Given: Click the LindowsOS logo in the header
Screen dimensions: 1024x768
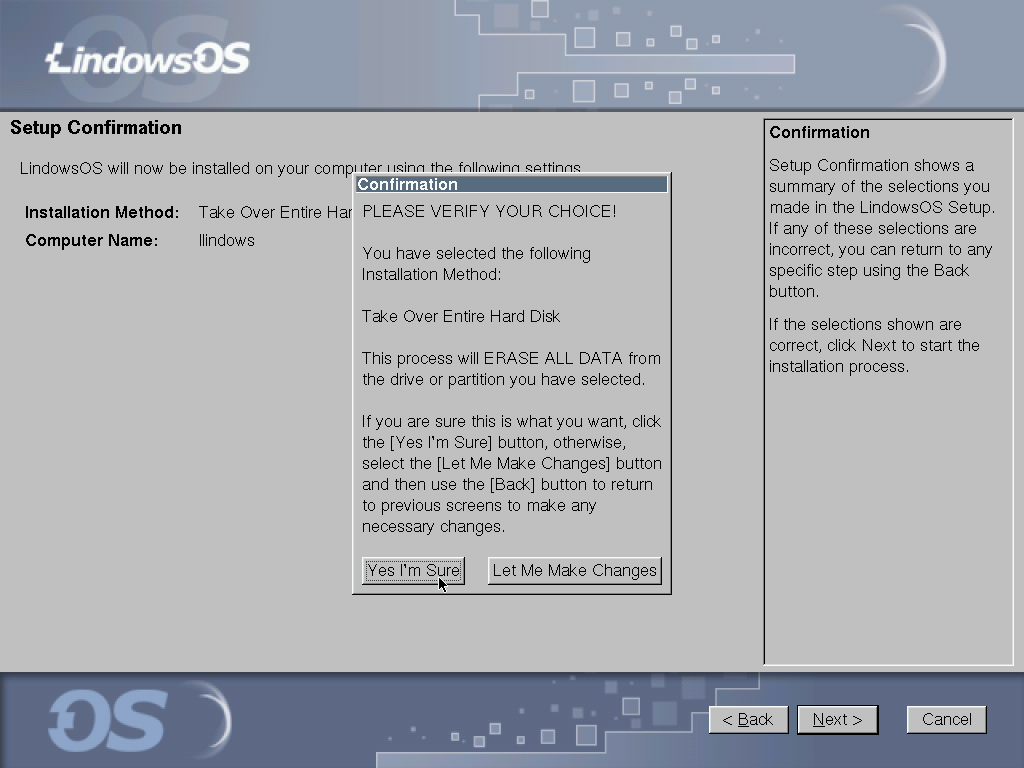Looking at the screenshot, I should pyautogui.click(x=148, y=59).
